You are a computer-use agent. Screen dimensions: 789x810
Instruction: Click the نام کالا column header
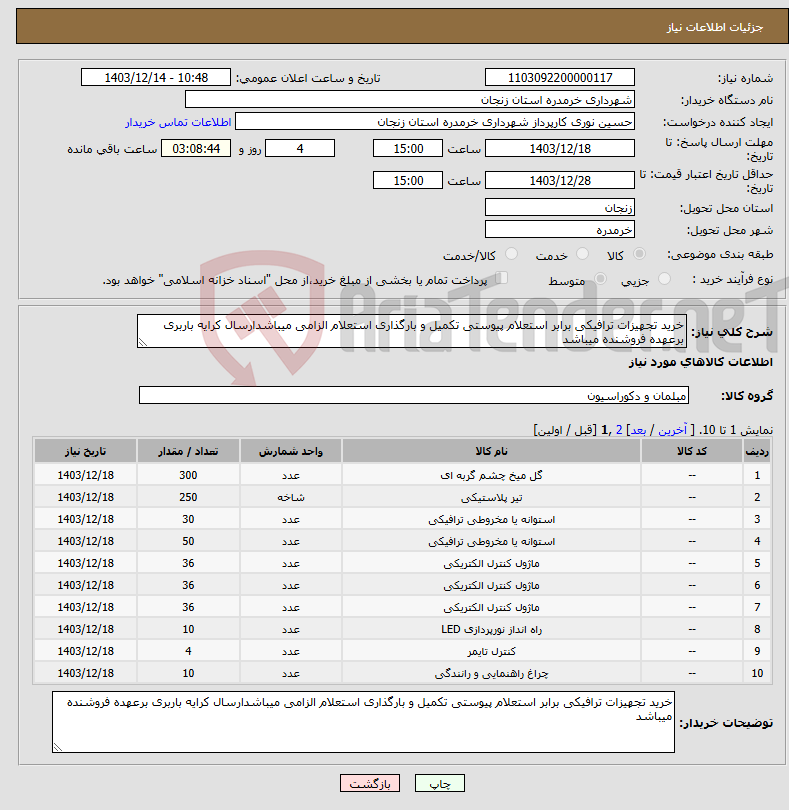point(491,451)
